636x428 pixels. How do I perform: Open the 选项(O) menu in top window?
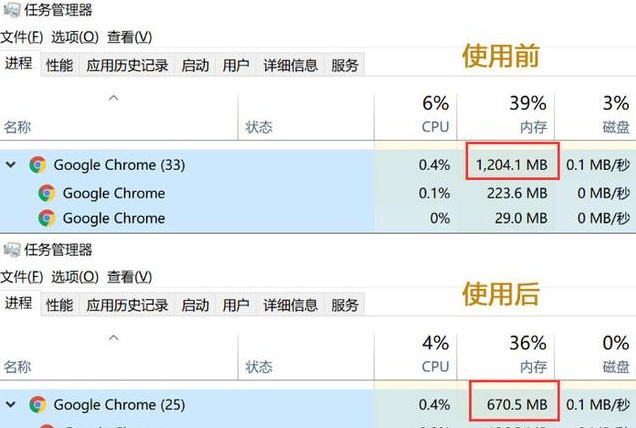(x=75, y=37)
